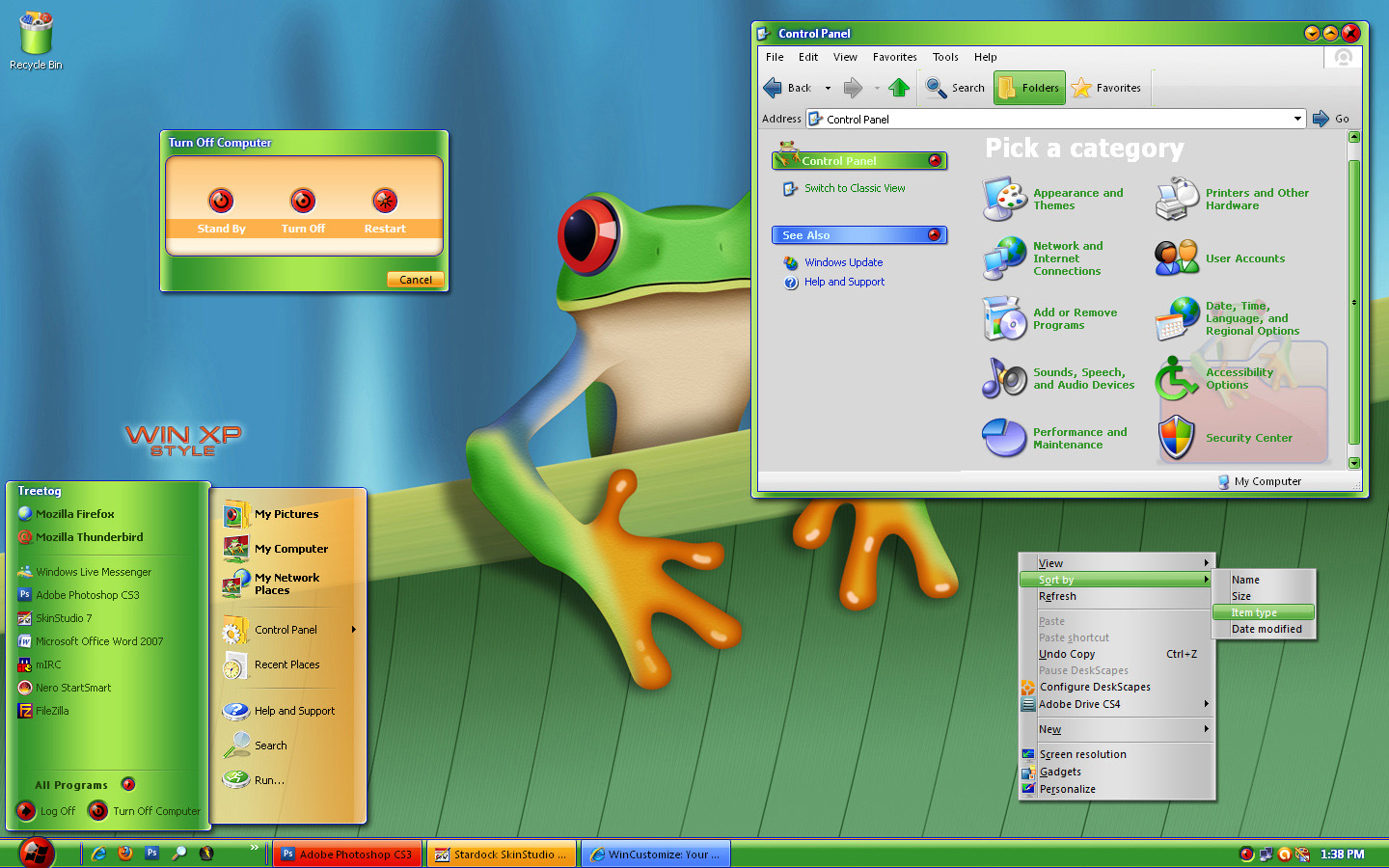
Task: Open My Pictures in Start menu
Action: click(x=271, y=514)
